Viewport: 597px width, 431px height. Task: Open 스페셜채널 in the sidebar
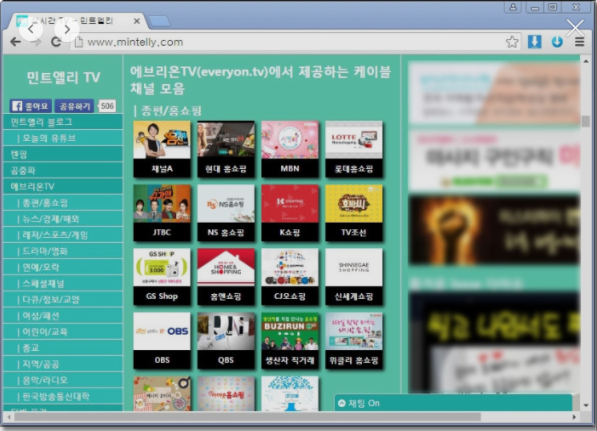pos(63,283)
